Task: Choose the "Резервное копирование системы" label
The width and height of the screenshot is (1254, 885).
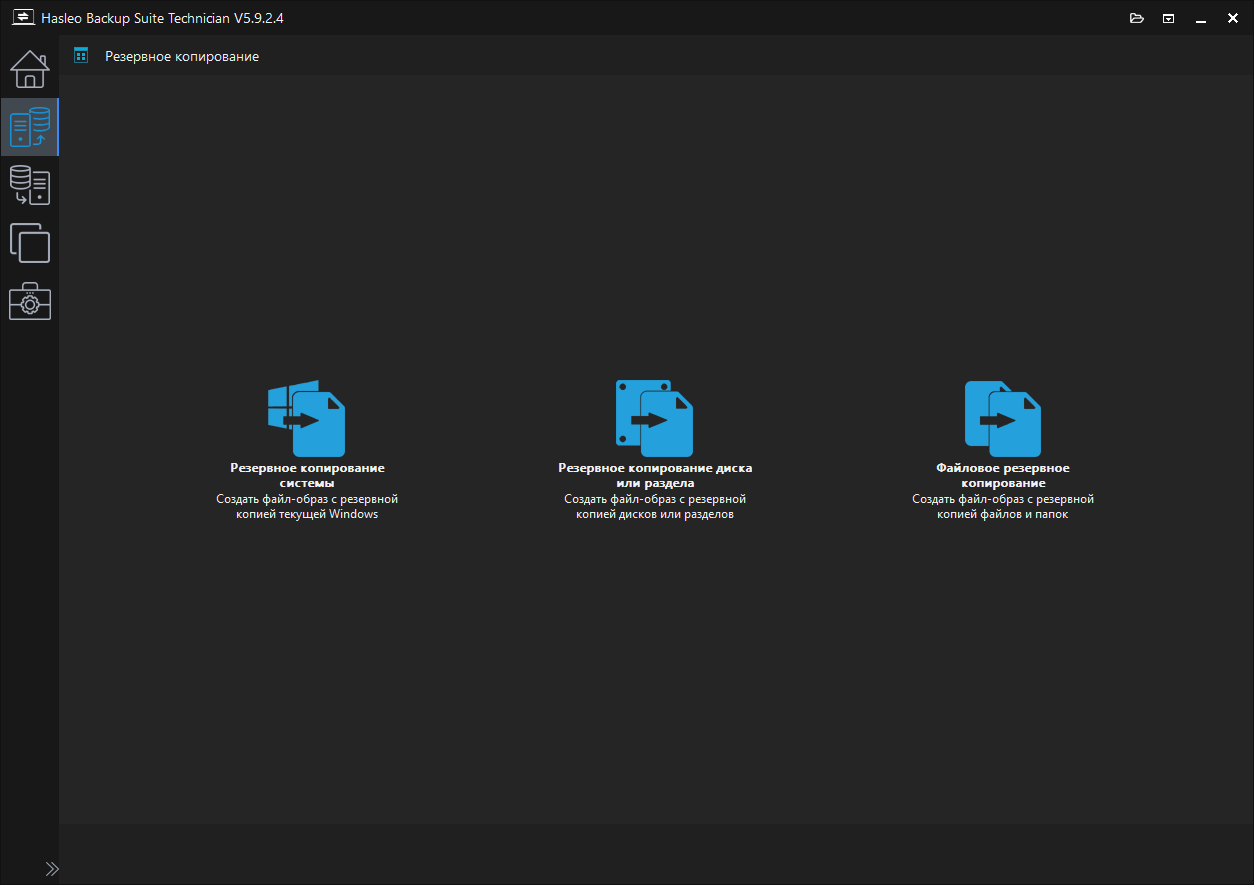Action: 307,475
